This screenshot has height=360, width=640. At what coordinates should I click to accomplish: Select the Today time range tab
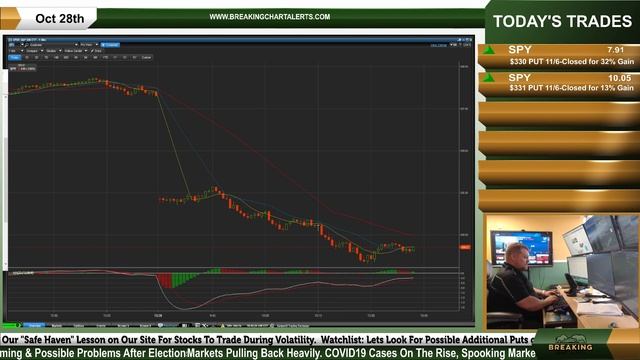[x=14, y=58]
